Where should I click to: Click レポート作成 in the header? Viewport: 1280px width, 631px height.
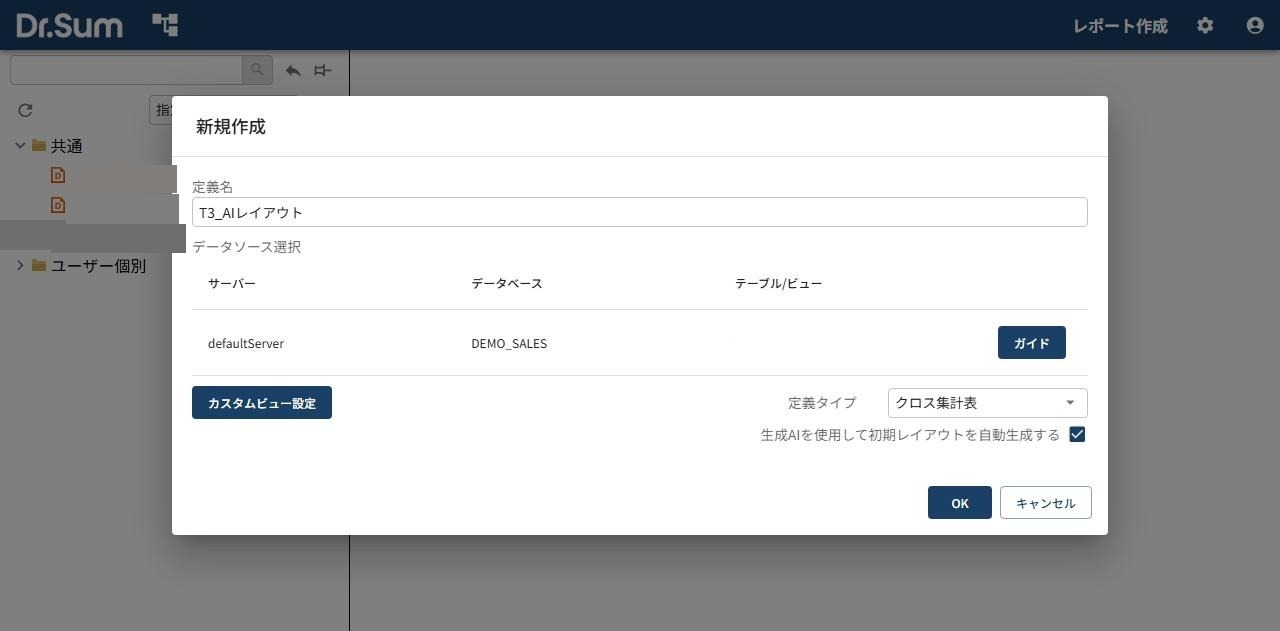[x=1120, y=26]
